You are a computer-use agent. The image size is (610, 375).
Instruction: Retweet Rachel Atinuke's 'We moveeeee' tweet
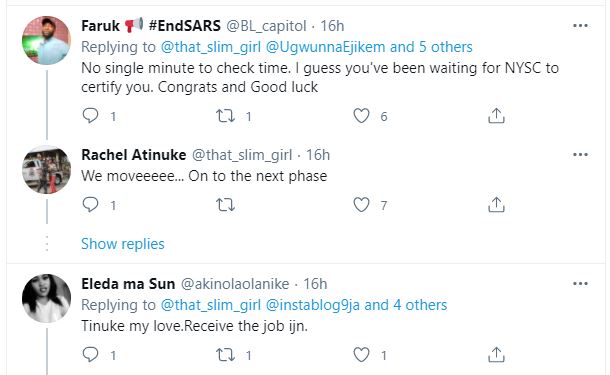click(226, 205)
